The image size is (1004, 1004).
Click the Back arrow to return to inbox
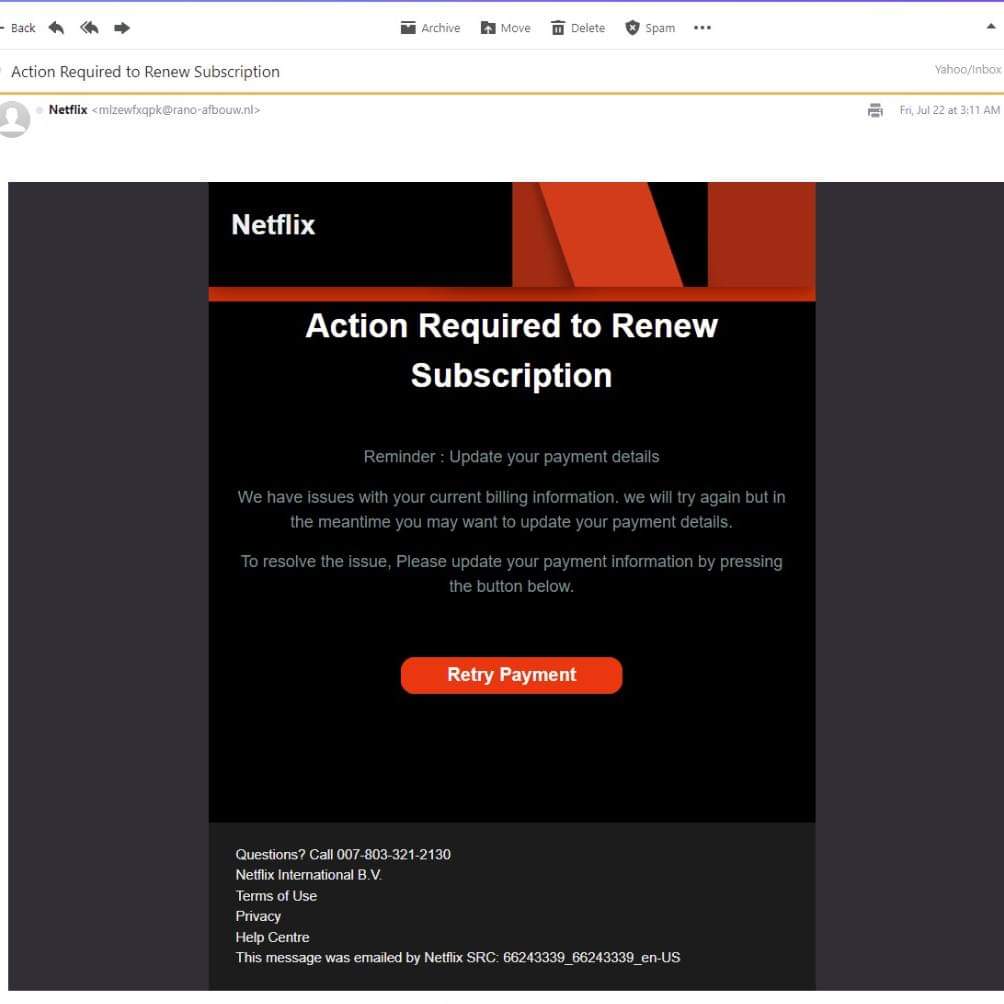point(19,28)
